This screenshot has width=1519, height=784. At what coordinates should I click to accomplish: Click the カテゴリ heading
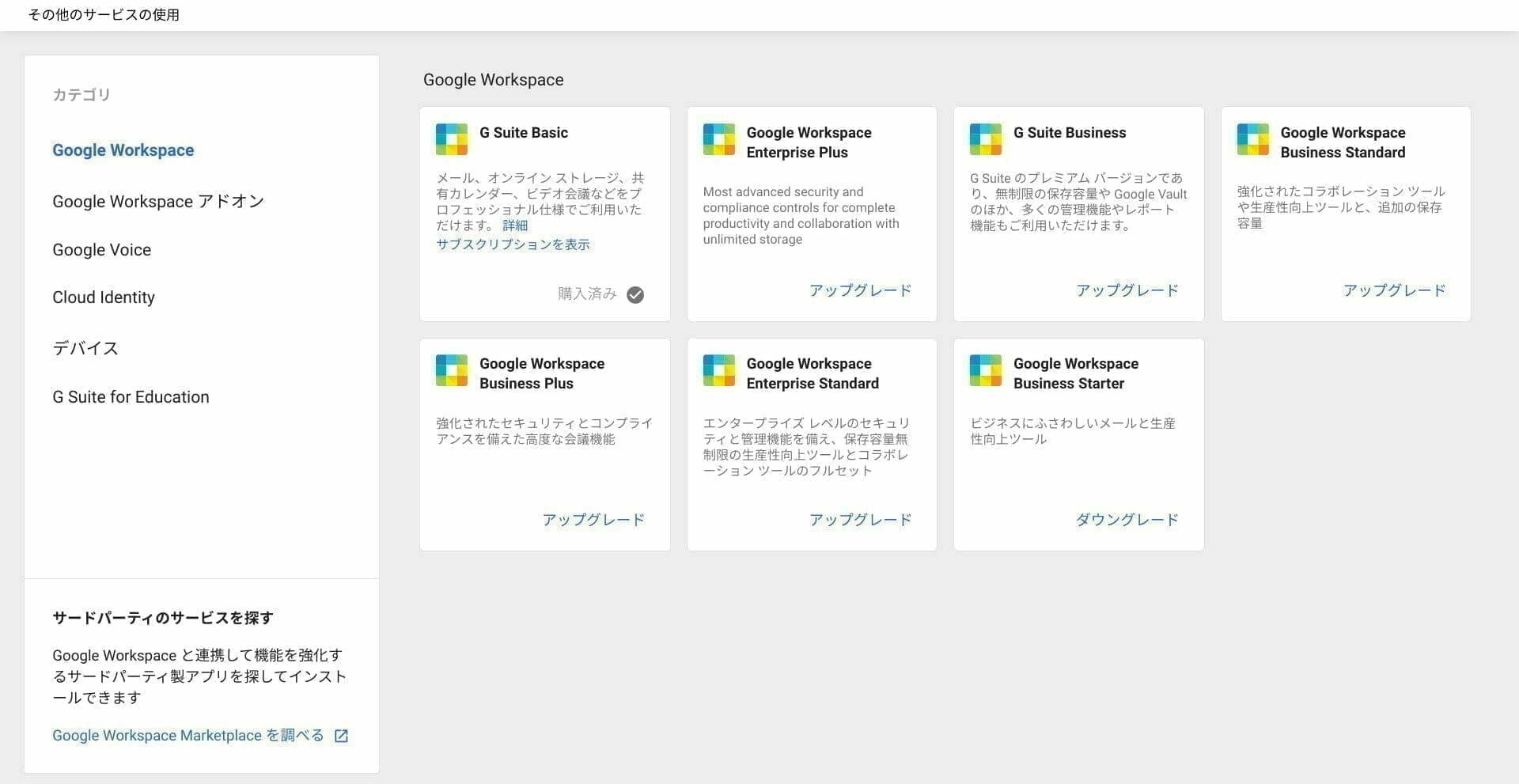(x=81, y=95)
